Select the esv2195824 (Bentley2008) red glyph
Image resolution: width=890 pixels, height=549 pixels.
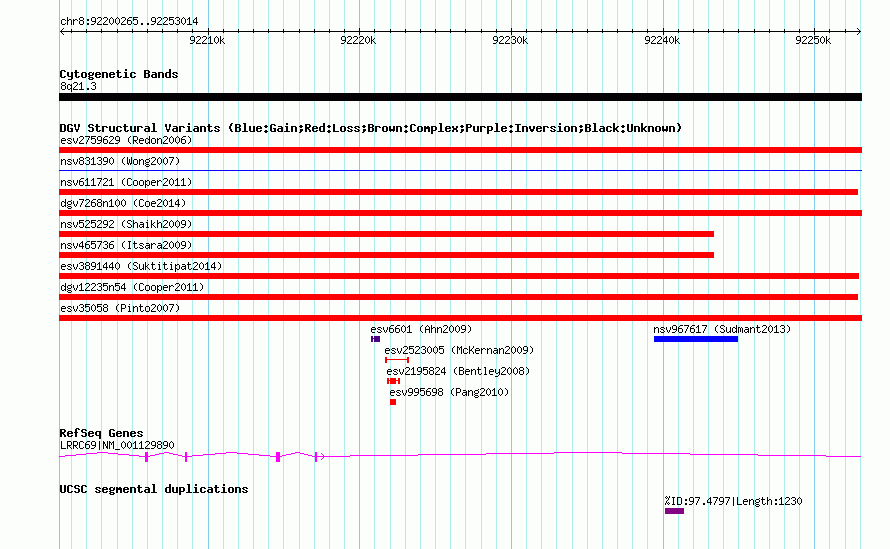393,381
